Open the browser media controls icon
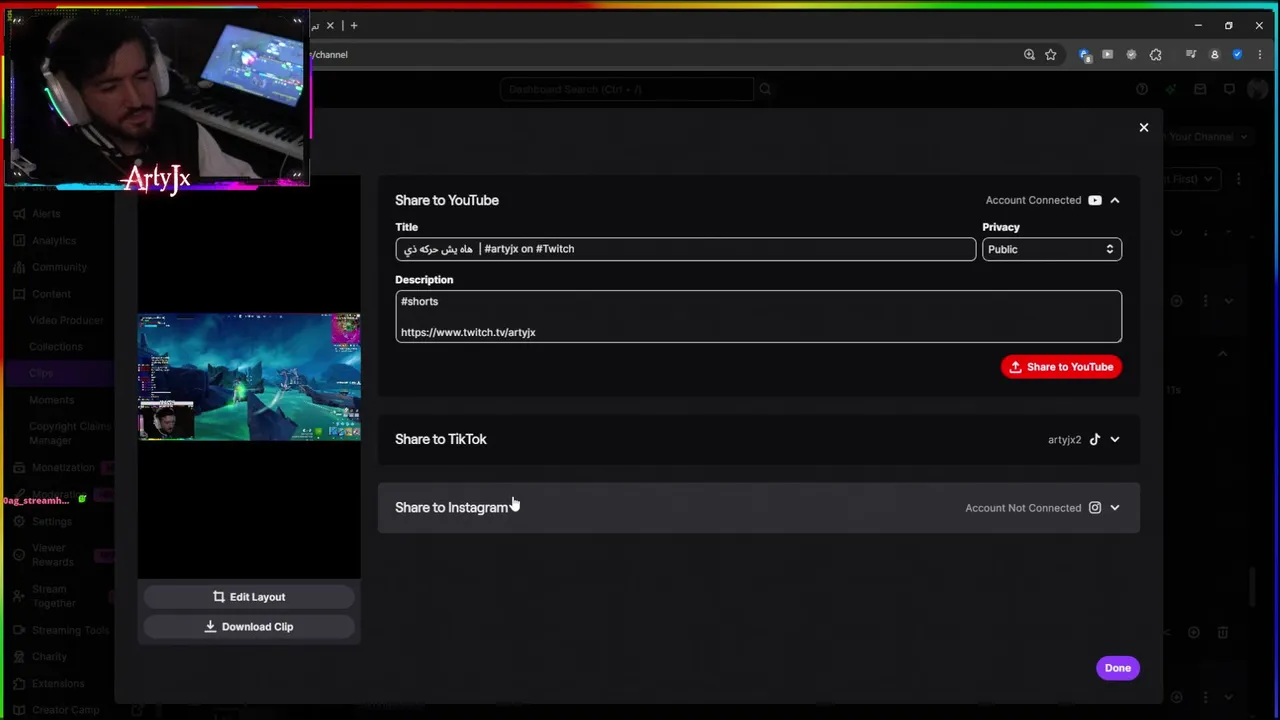 point(1191,55)
